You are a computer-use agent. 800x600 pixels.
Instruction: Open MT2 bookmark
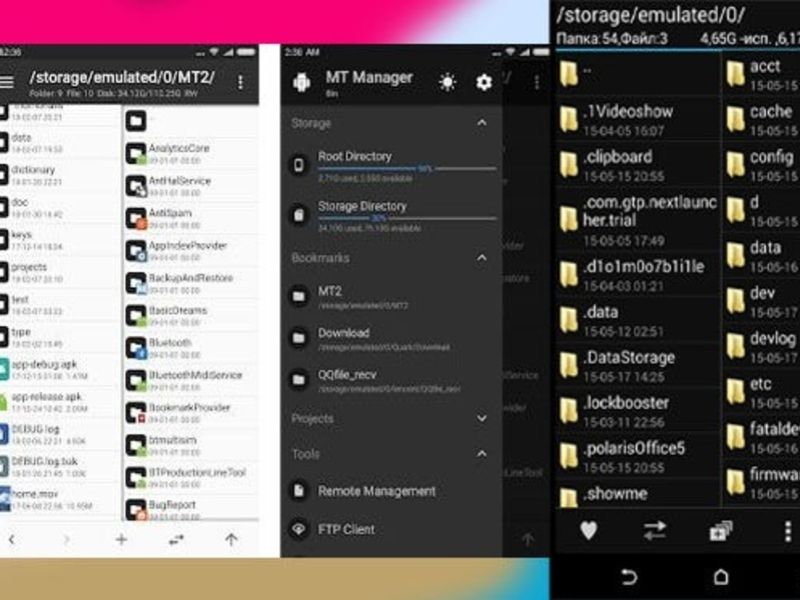coord(392,297)
